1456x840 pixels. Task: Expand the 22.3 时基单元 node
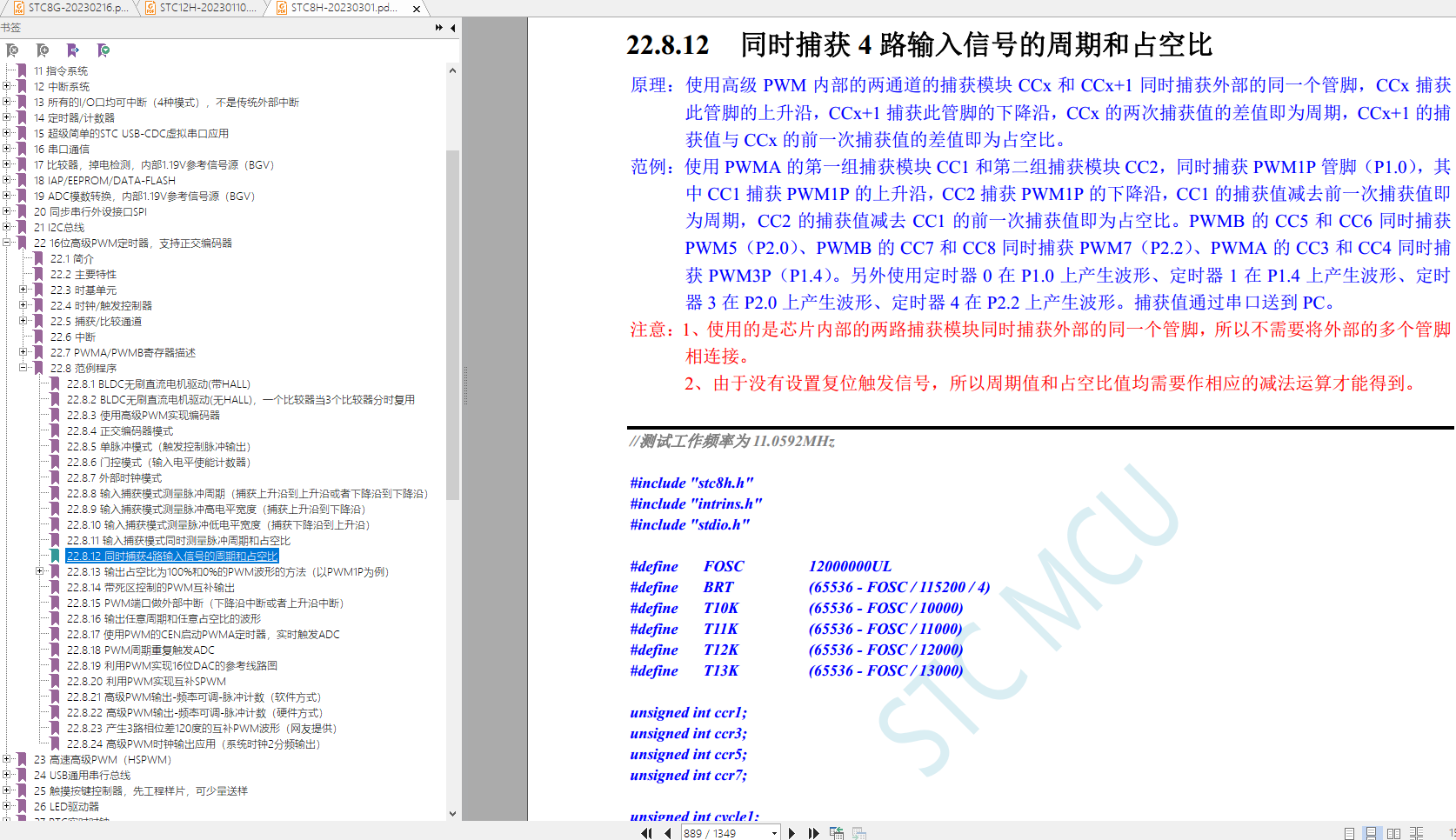click(23, 290)
